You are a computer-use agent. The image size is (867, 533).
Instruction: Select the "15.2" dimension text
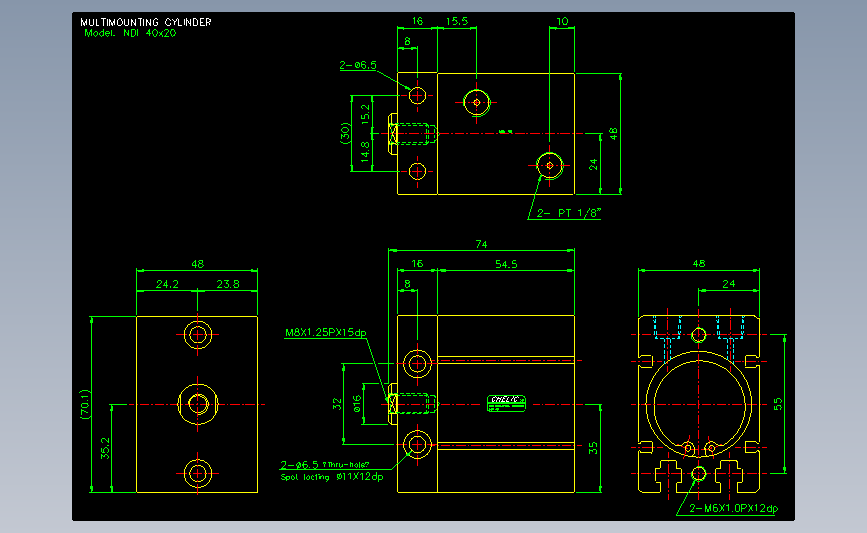click(365, 114)
